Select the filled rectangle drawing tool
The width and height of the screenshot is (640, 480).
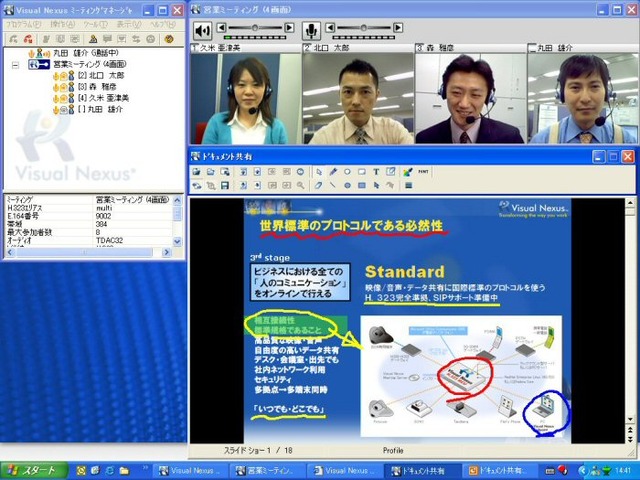(x=362, y=186)
